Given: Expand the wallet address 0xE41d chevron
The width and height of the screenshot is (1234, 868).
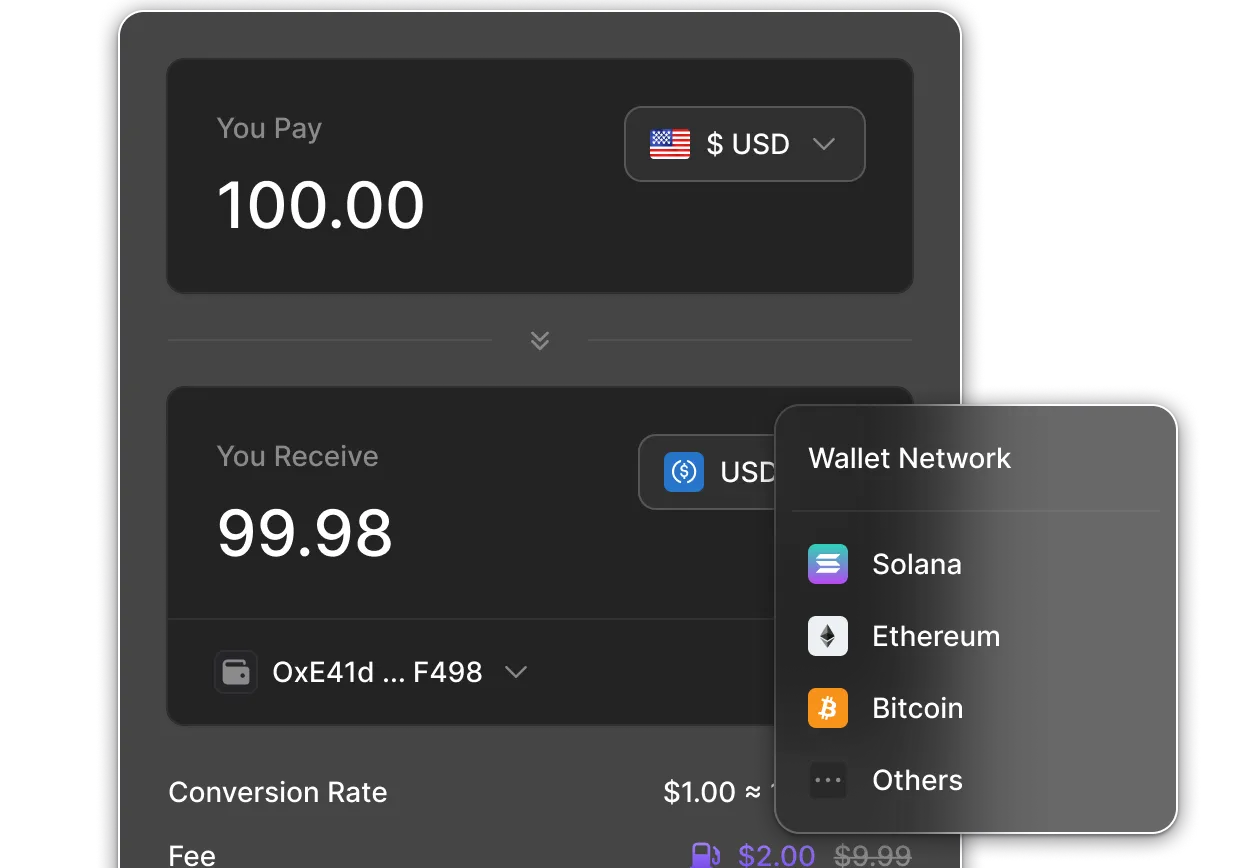Looking at the screenshot, I should click(x=516, y=672).
